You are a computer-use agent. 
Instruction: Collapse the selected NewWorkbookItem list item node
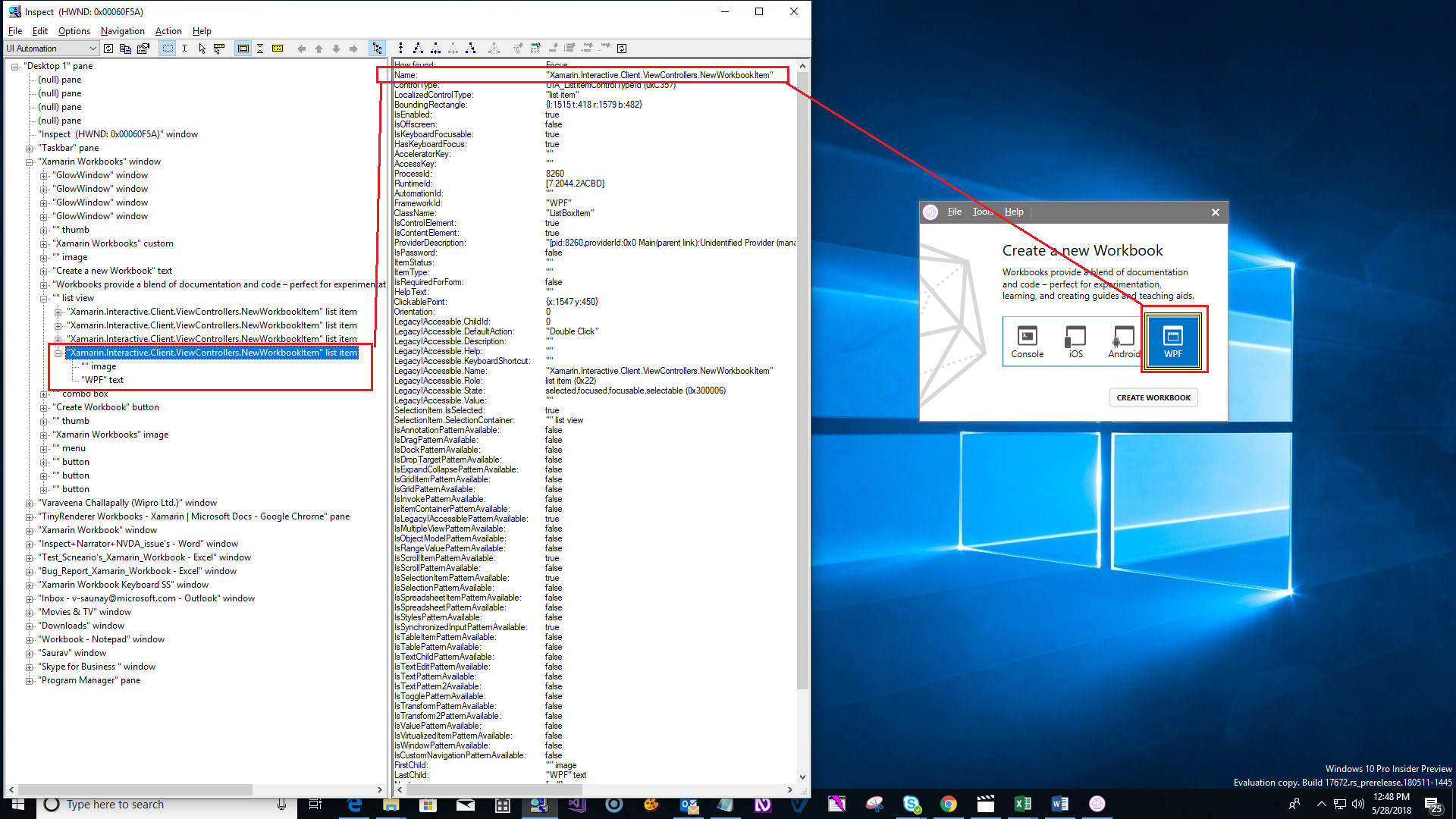tap(58, 353)
